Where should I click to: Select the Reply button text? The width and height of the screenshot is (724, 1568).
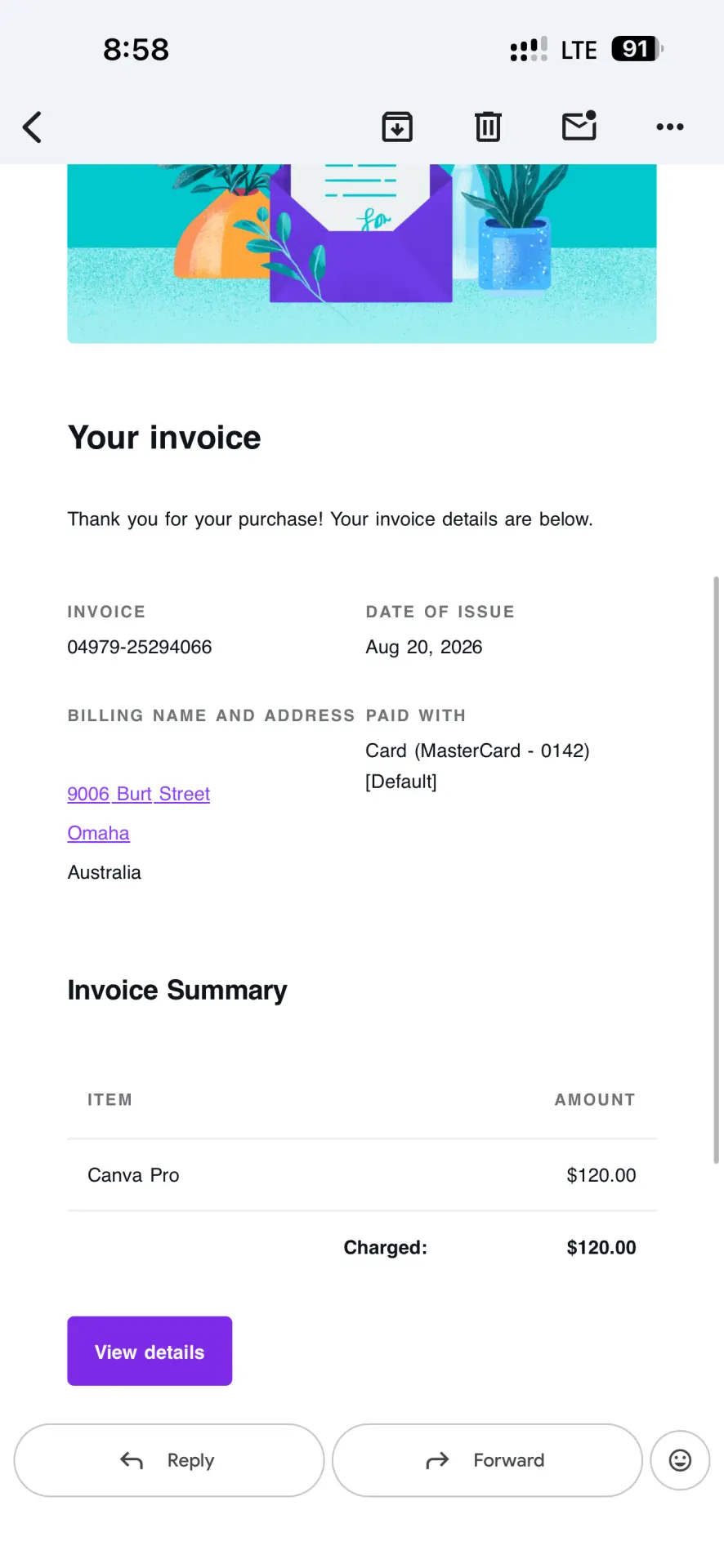click(x=190, y=1460)
